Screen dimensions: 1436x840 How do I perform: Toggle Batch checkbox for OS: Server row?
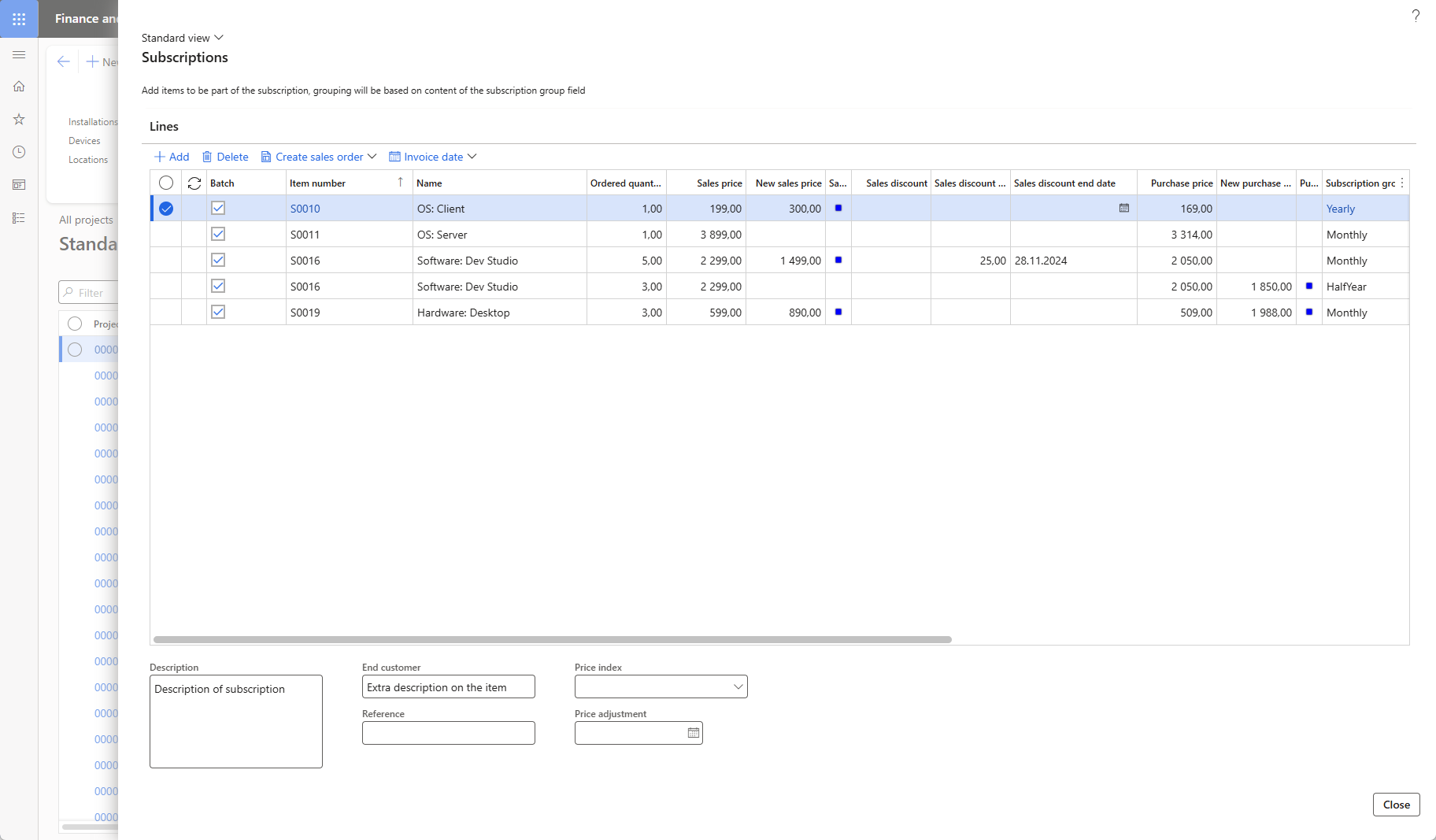coord(218,235)
